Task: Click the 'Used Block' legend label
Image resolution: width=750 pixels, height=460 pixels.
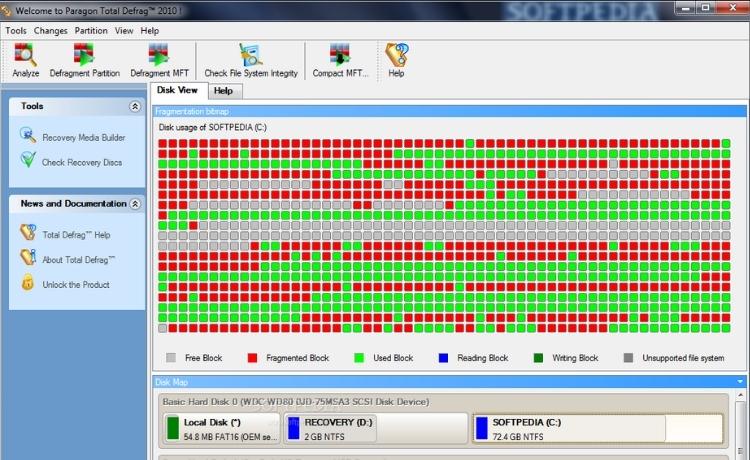Action: pos(393,358)
